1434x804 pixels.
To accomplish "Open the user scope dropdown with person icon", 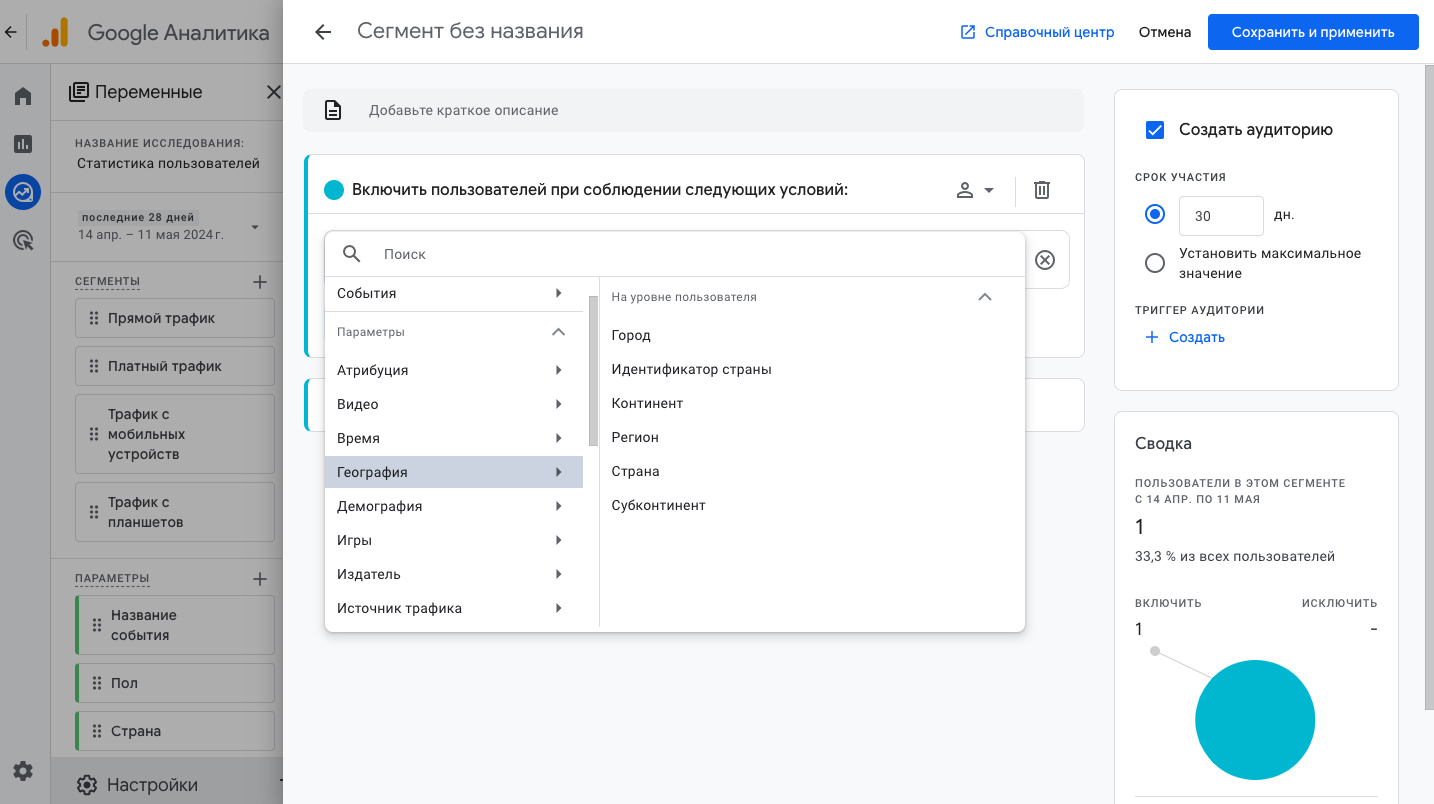I will pyautogui.click(x=975, y=190).
